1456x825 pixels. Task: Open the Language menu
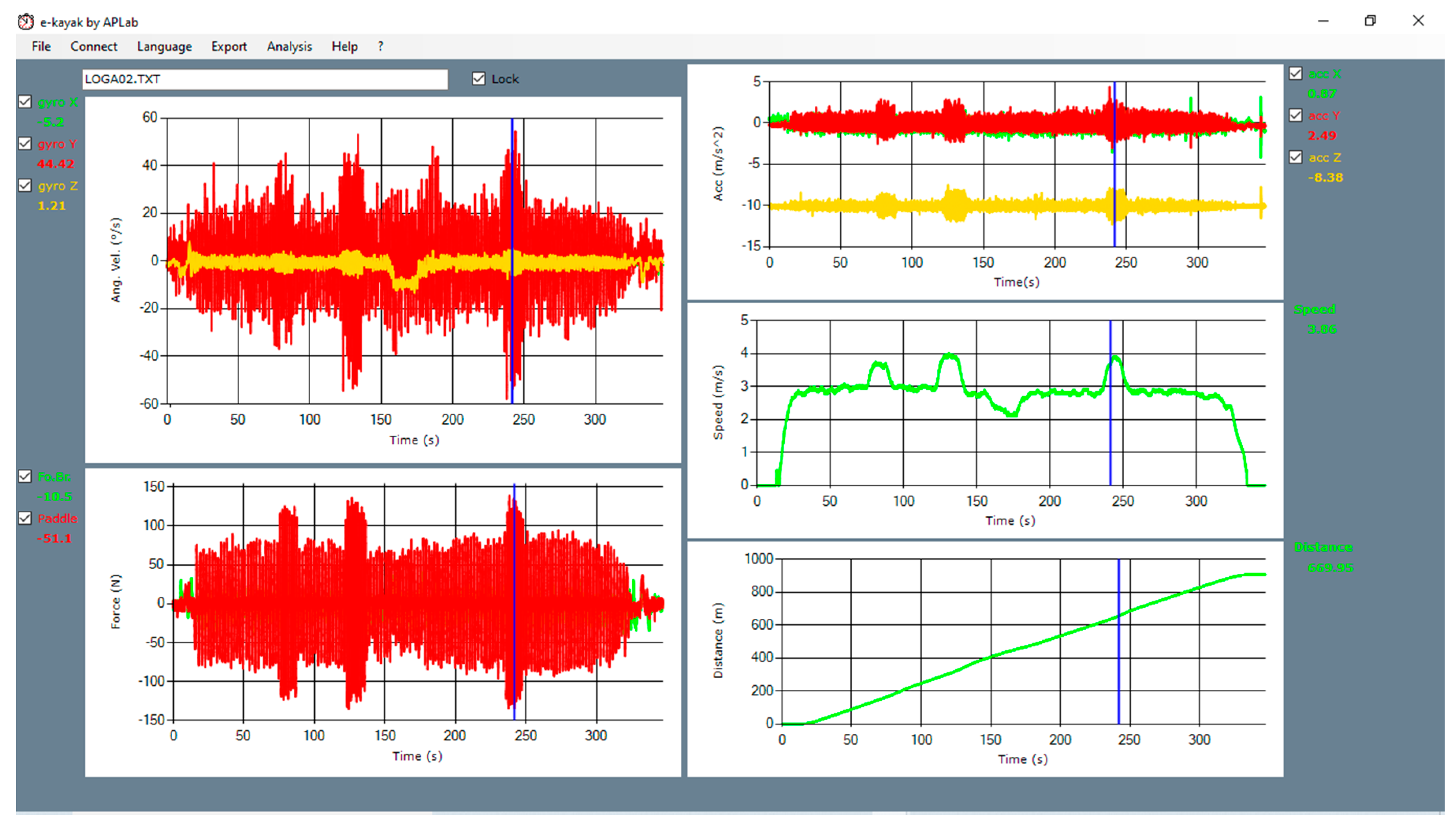point(164,47)
